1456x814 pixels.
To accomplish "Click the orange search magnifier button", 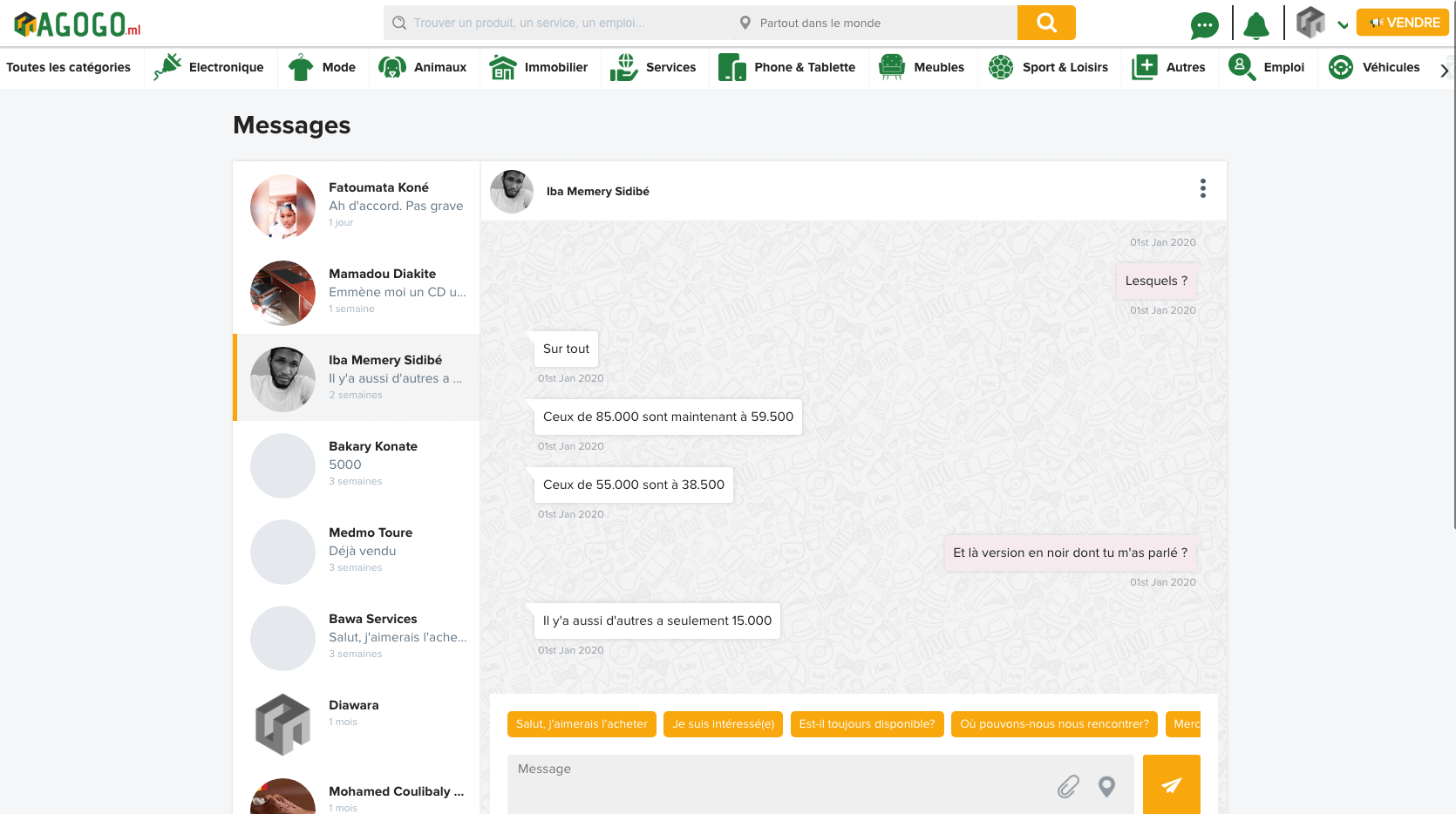I will [x=1045, y=23].
